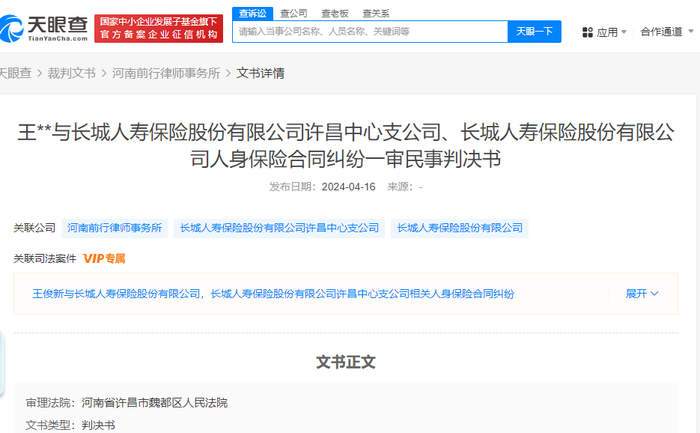The height and width of the screenshot is (433, 700).
Task: Open 长城人寿保险股份有限公司 company tag
Action: 460,228
